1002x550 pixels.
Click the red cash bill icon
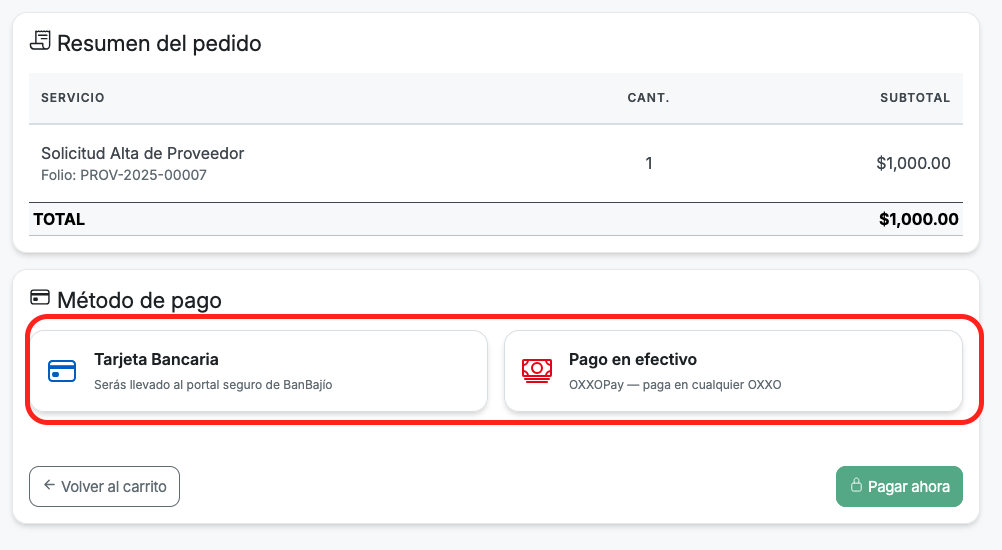click(x=537, y=370)
